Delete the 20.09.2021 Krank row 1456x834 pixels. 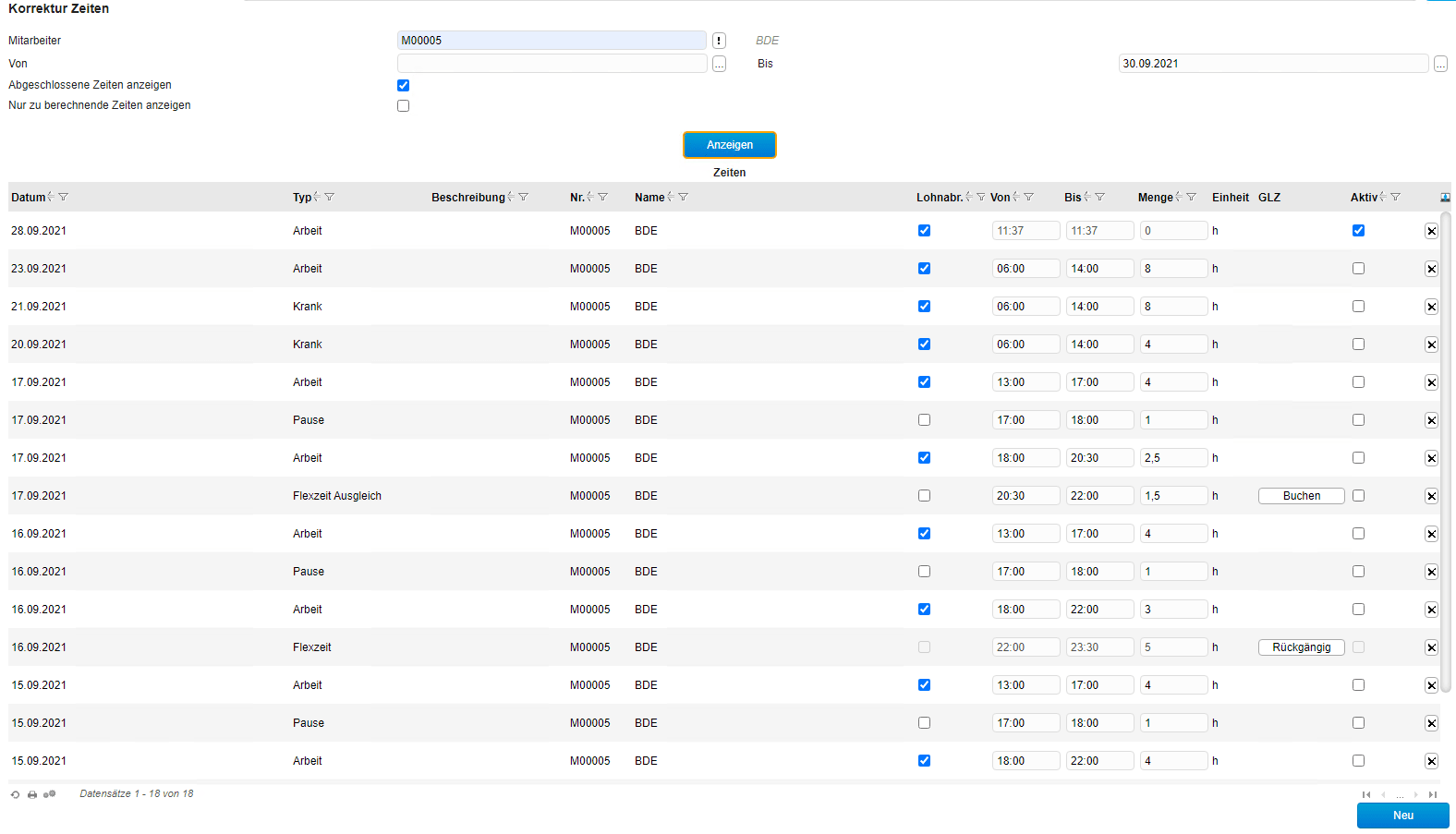click(x=1431, y=344)
